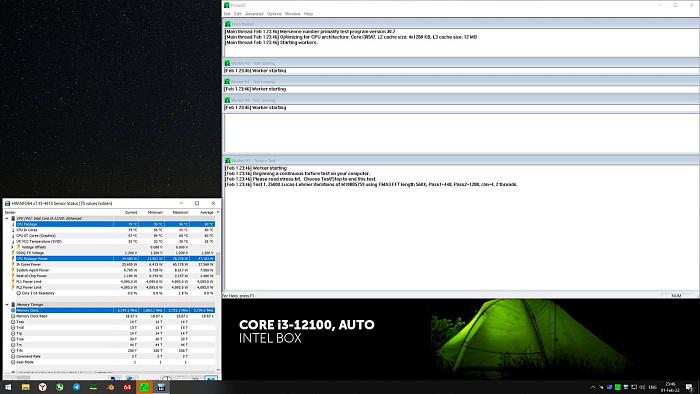The height and width of the screenshot is (394, 700).
Task: Click the Current column header in HWiNFO
Action: coord(126,212)
